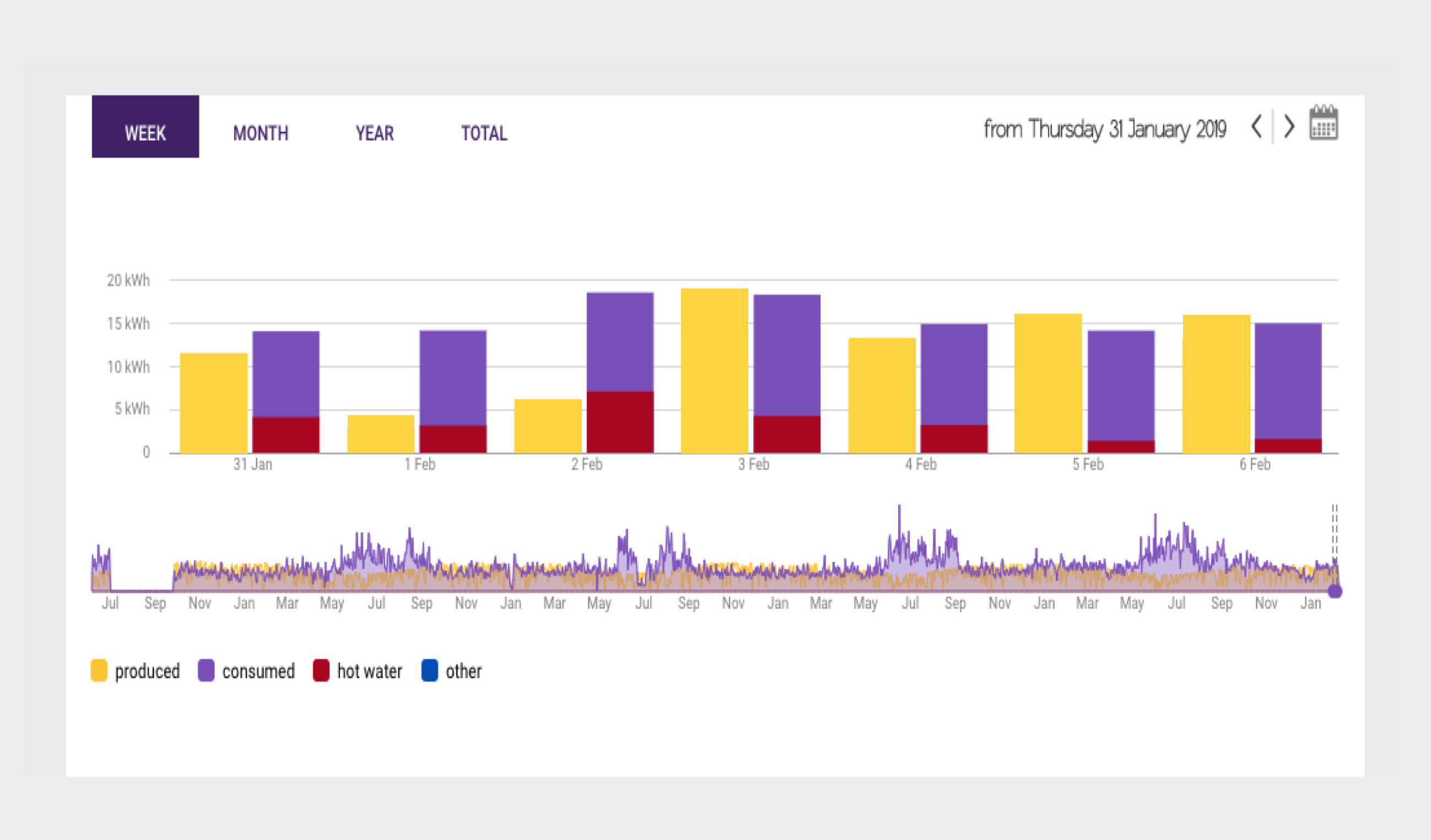
Task: Switch to the MONTH tab
Action: [261, 133]
